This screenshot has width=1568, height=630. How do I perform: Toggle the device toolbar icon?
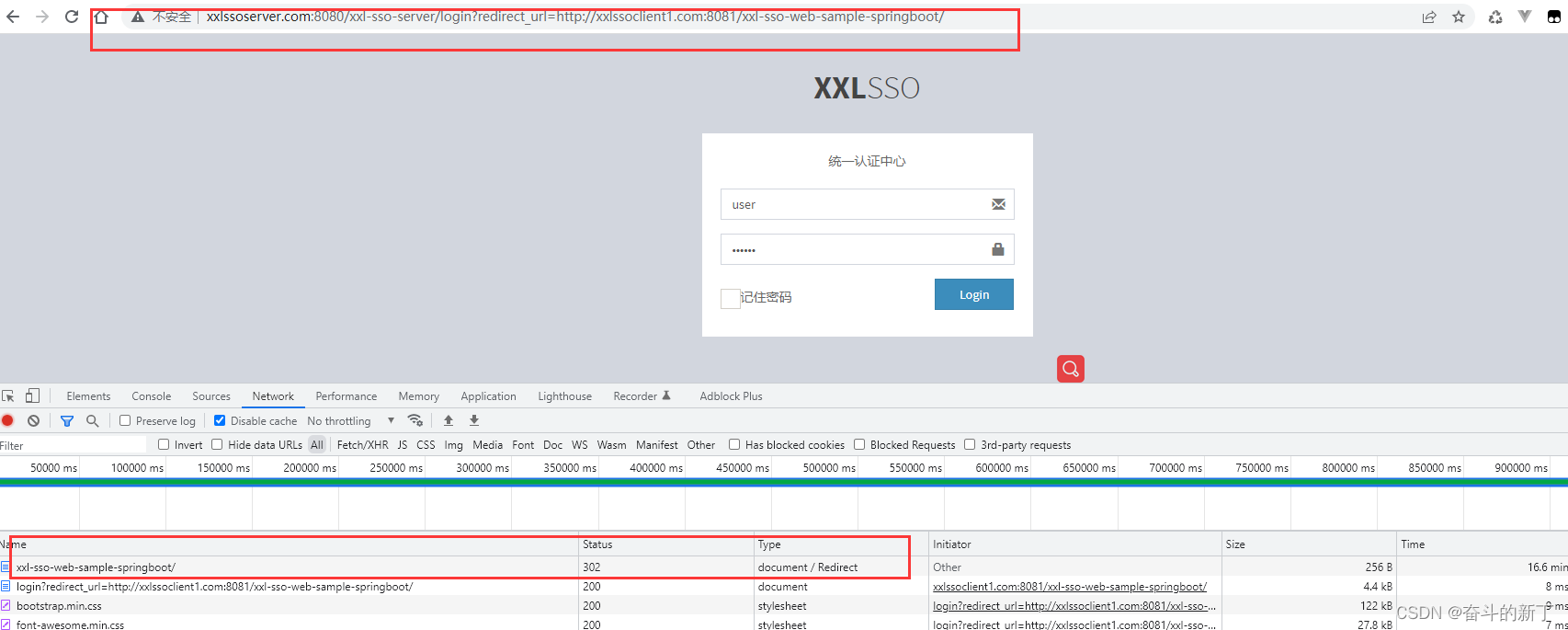click(x=32, y=395)
